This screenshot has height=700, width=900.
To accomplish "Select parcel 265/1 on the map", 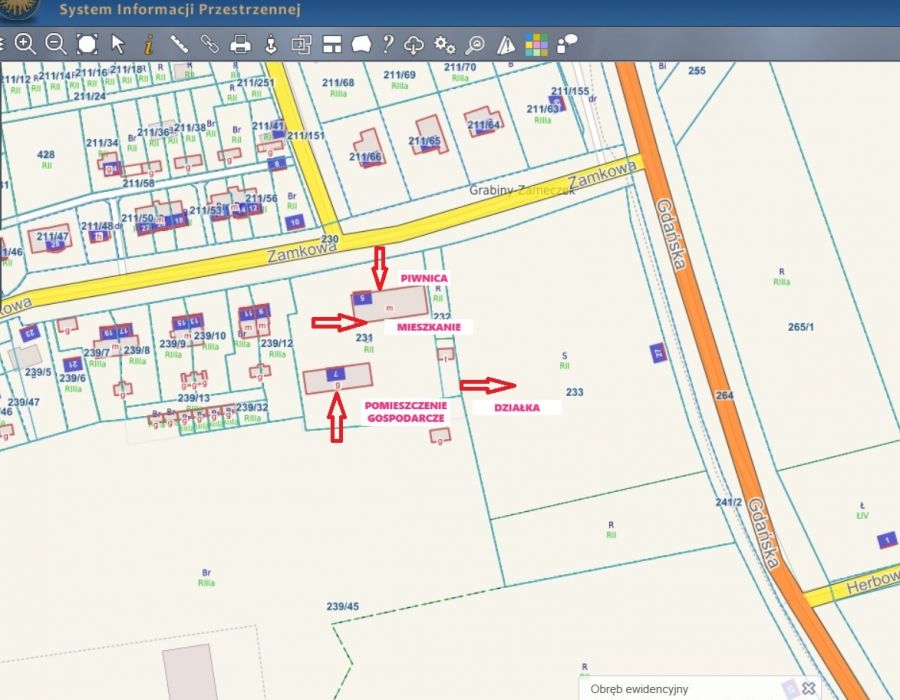I will click(801, 326).
